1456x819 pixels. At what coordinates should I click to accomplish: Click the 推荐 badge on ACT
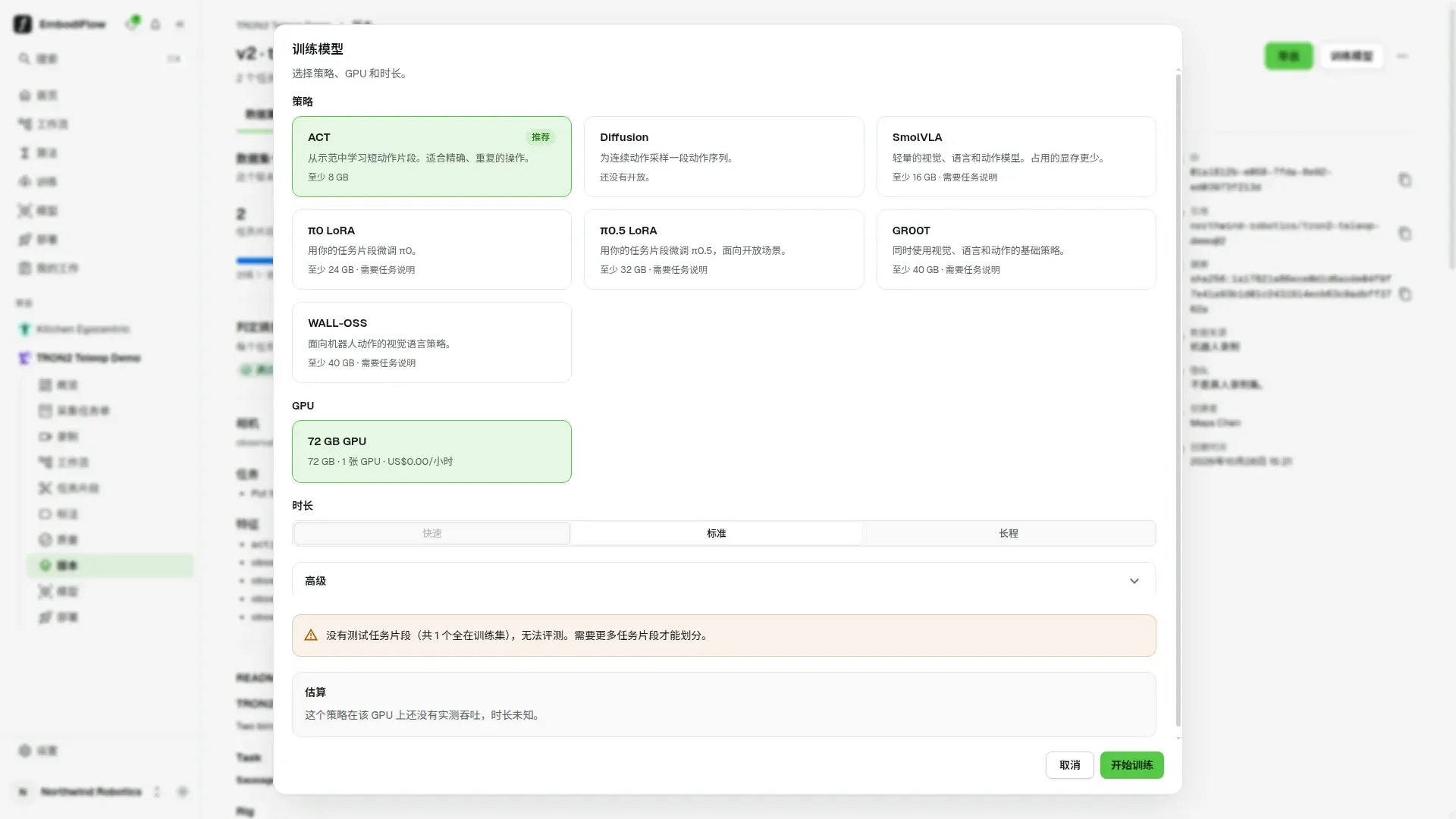[541, 137]
